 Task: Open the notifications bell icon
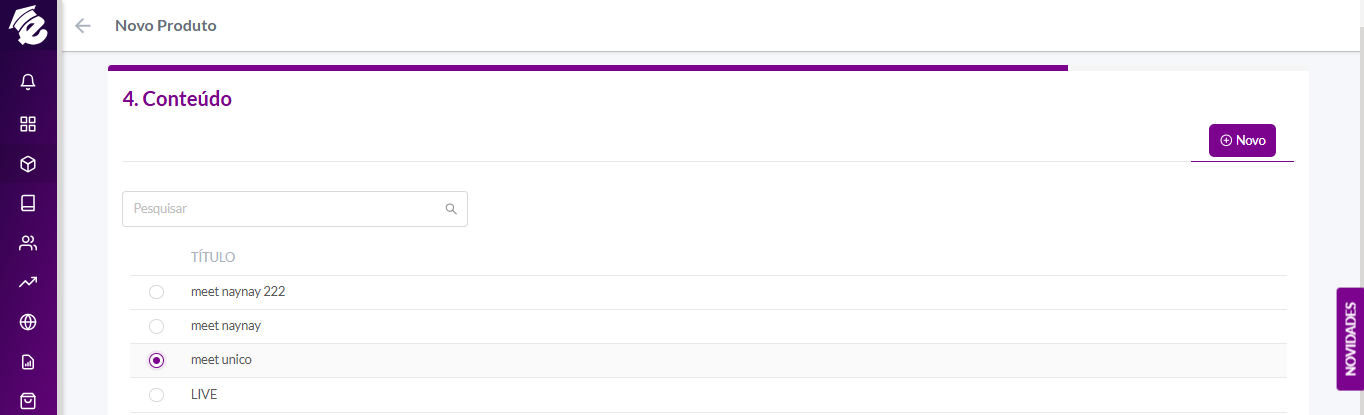coord(28,83)
